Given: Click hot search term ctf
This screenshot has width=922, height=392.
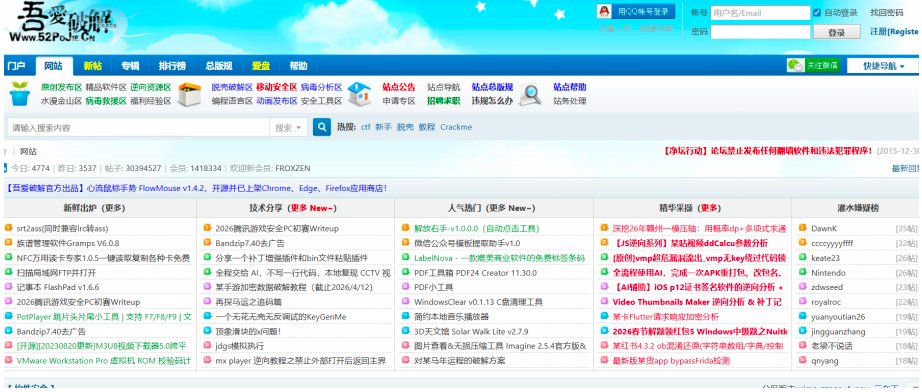Looking at the screenshot, I should (x=366, y=127).
